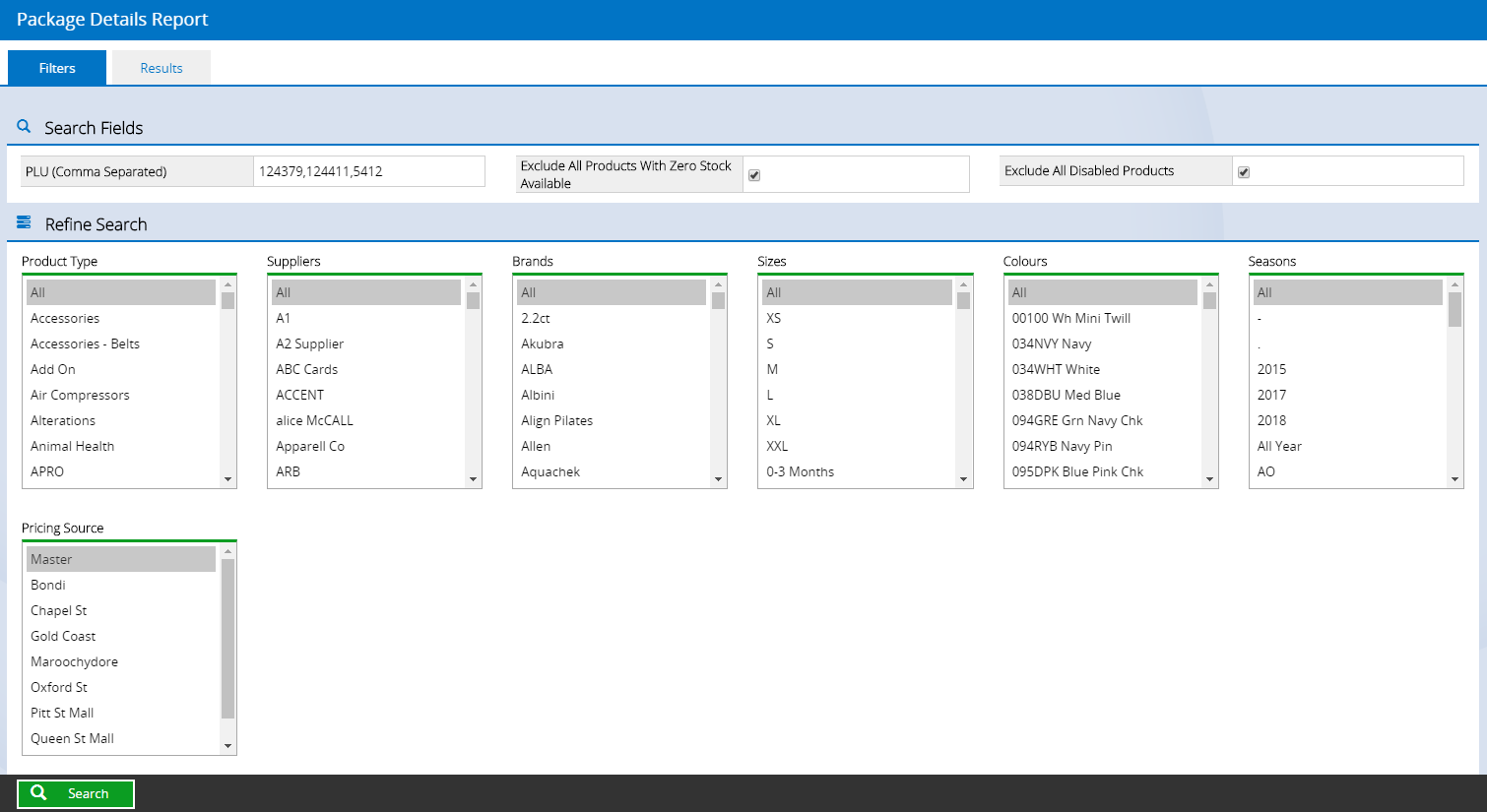1487x812 pixels.
Task: Click the Search Fields magnifier icon
Action: [24, 127]
